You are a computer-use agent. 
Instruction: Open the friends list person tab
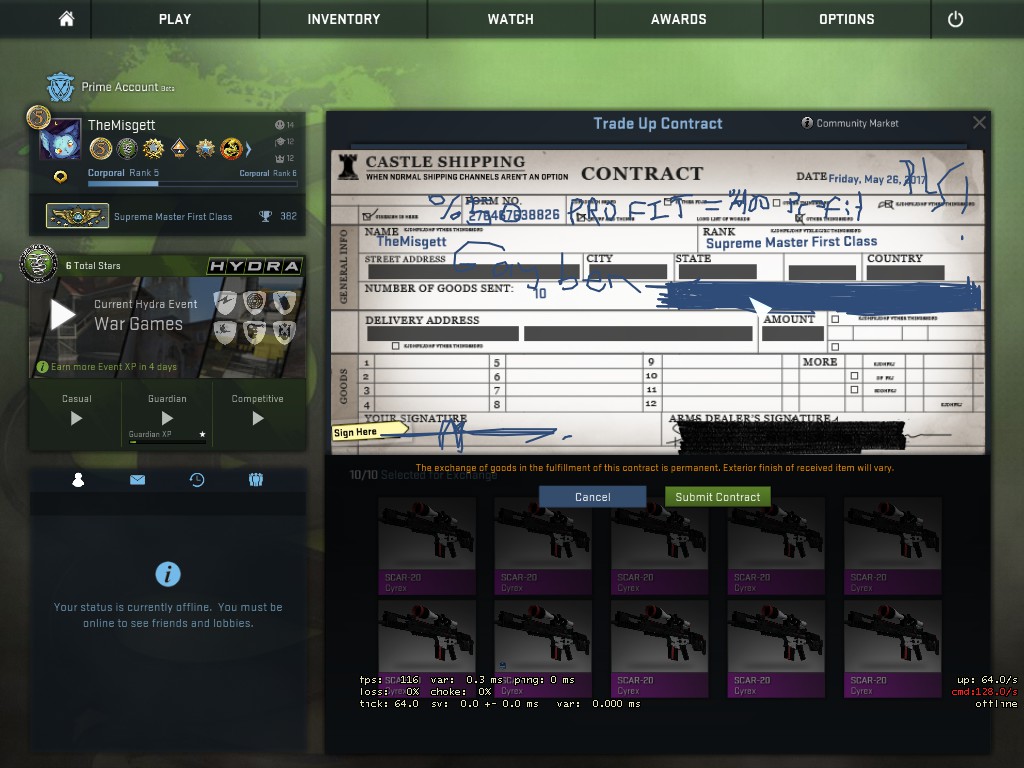[x=78, y=480]
